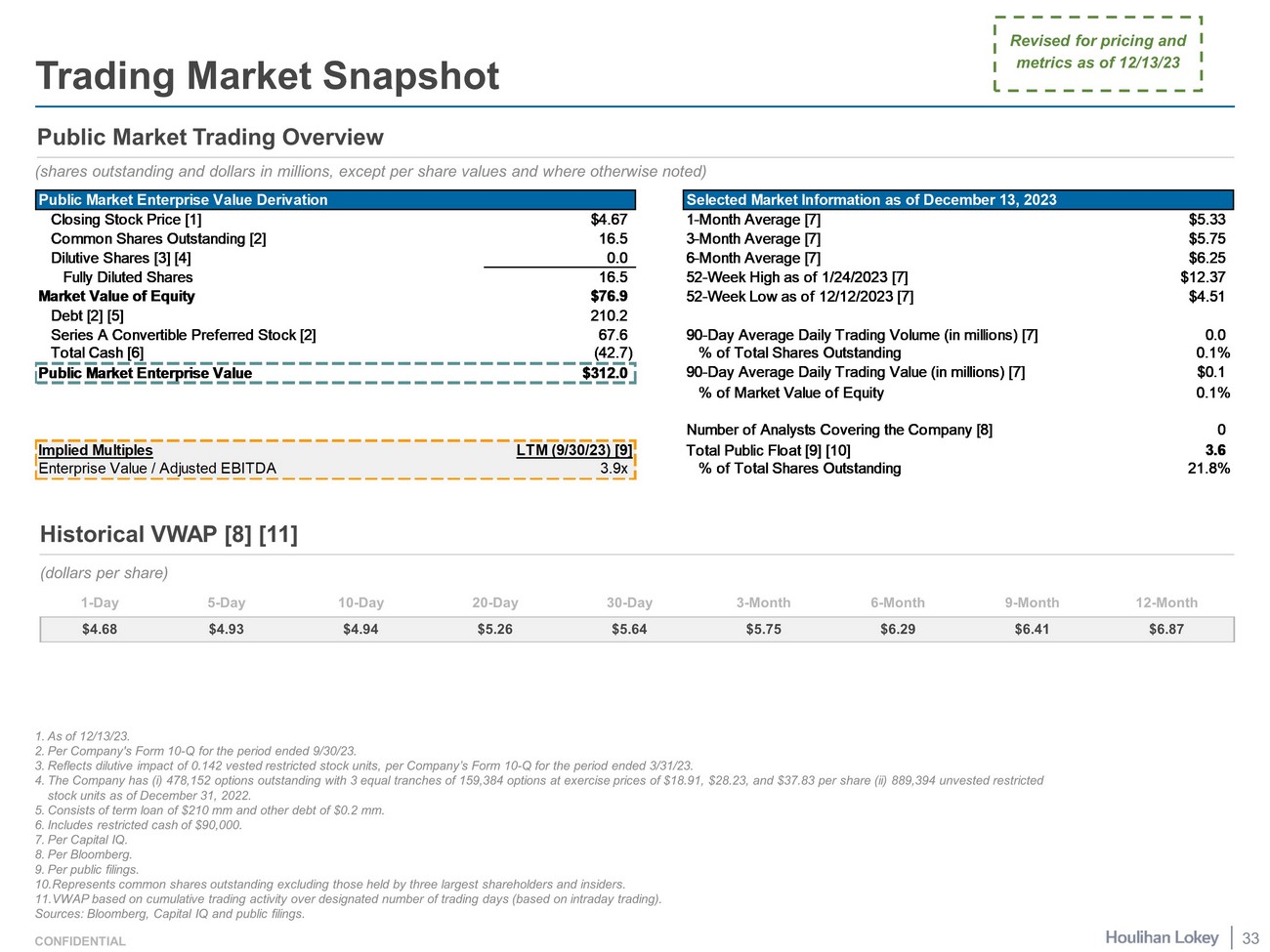Click the underlined Implied Multiples heading
This screenshot has height=952, width=1270.
pos(96,450)
